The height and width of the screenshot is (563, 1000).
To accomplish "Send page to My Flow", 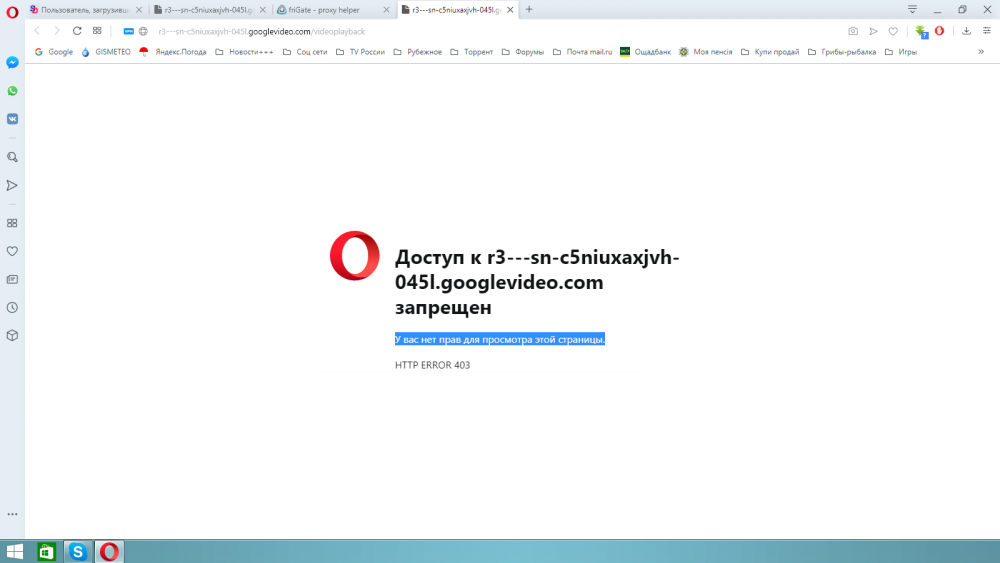I will pyautogui.click(x=873, y=31).
